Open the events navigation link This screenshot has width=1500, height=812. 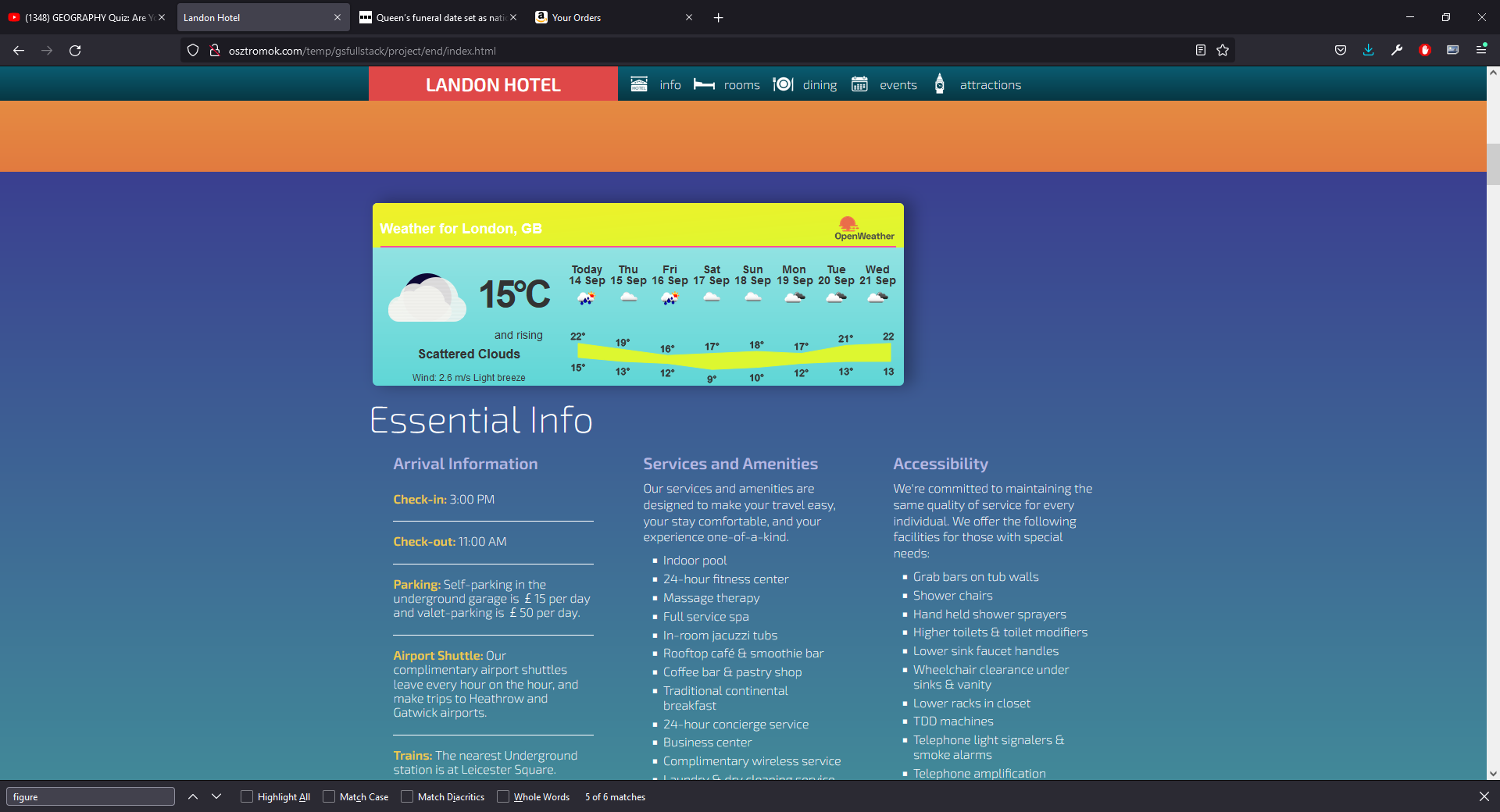point(898,85)
